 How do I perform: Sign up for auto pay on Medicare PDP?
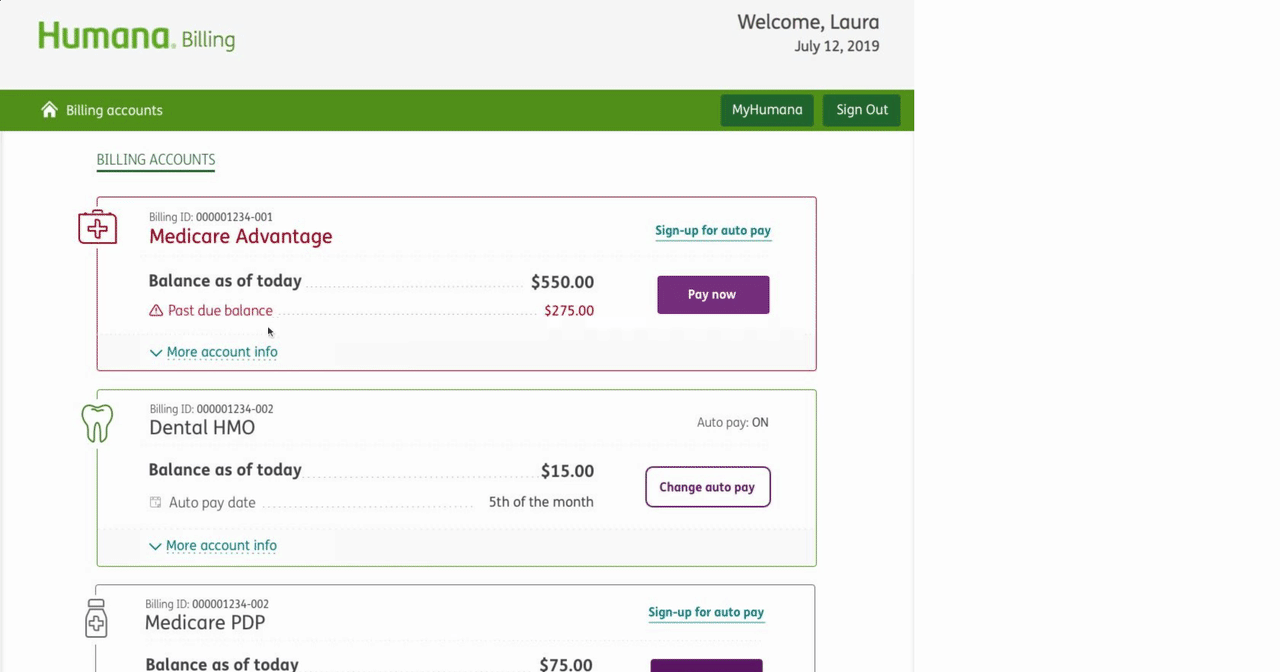pos(706,613)
